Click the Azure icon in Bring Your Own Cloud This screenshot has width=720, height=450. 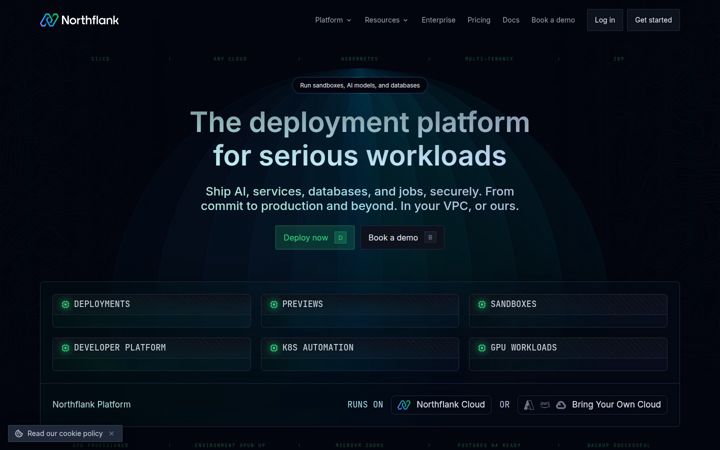tap(529, 405)
